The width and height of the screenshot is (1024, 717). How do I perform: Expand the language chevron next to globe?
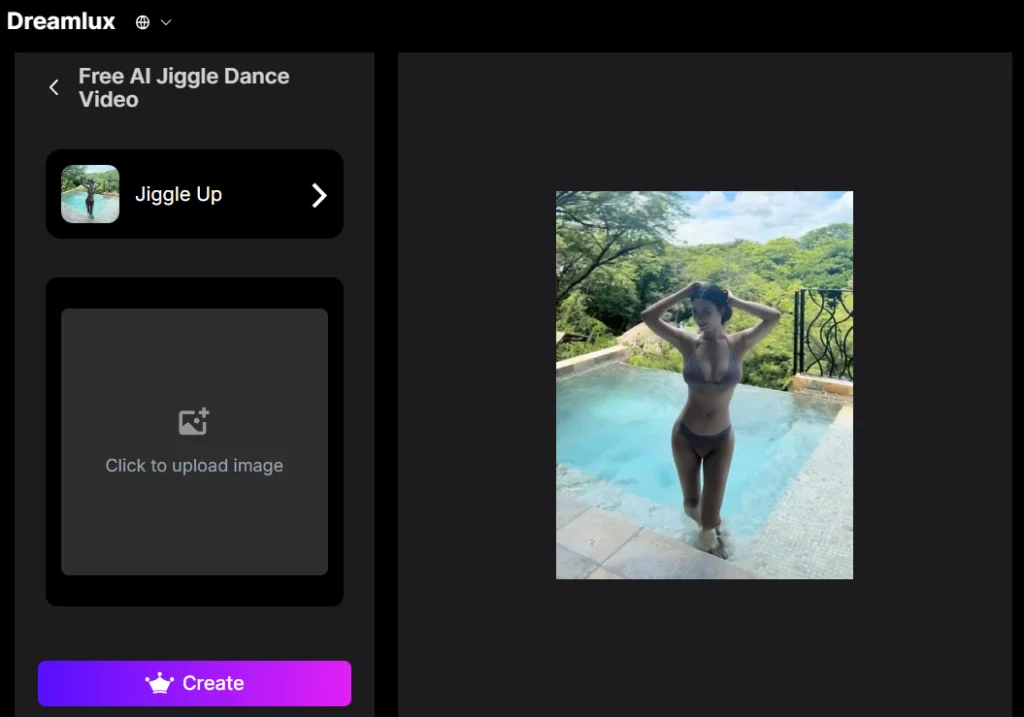coord(166,22)
